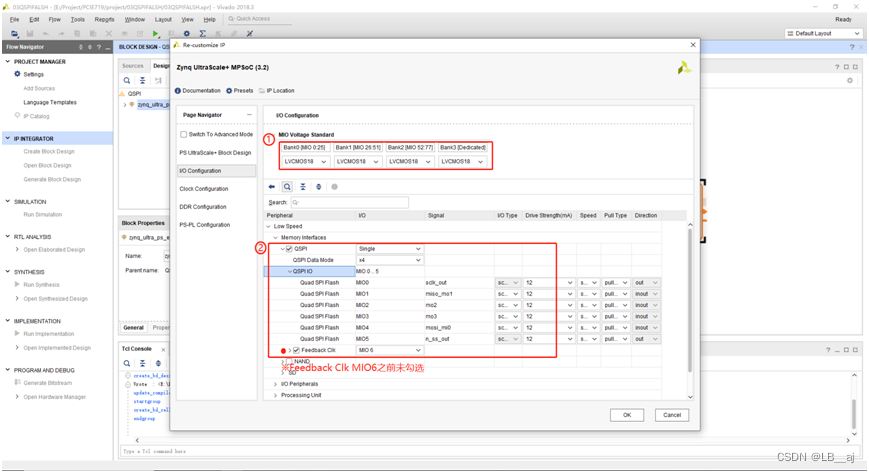Image resolution: width=869 pixels, height=473 pixels.
Task: Open the Default Layout dropdown
Action: click(x=824, y=33)
